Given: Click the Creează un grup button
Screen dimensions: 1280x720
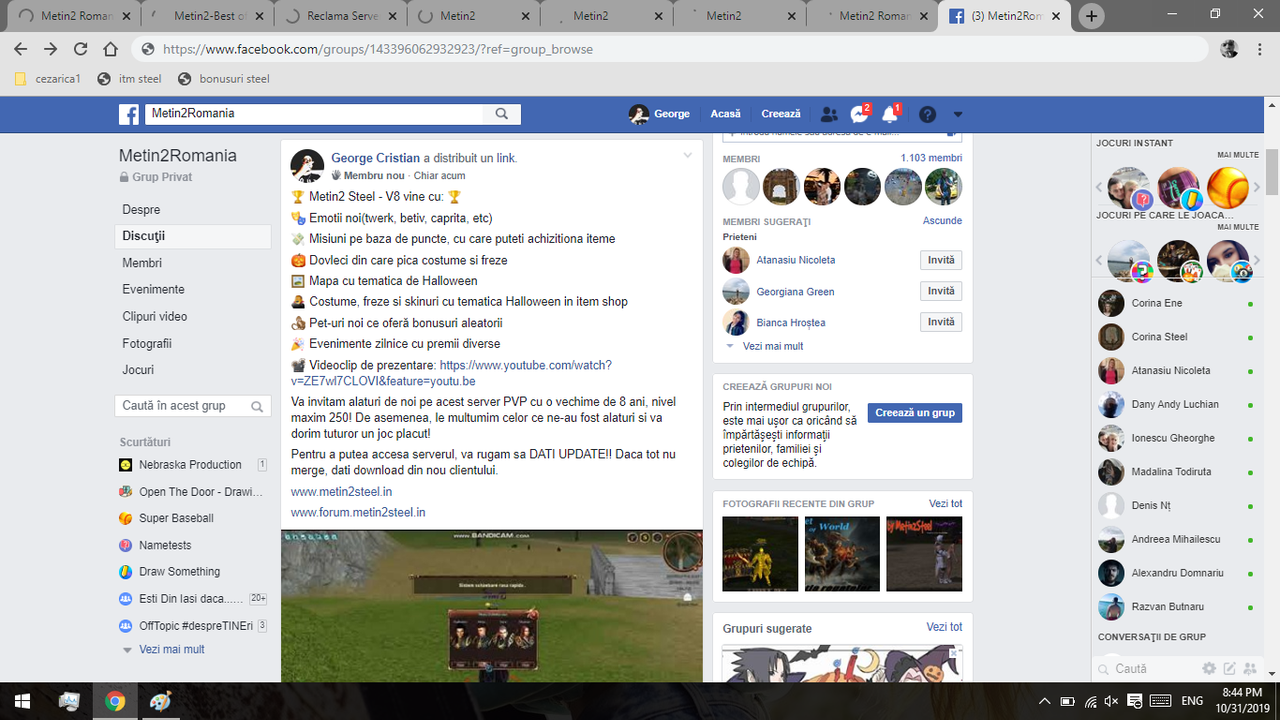Looking at the screenshot, I should [x=915, y=413].
